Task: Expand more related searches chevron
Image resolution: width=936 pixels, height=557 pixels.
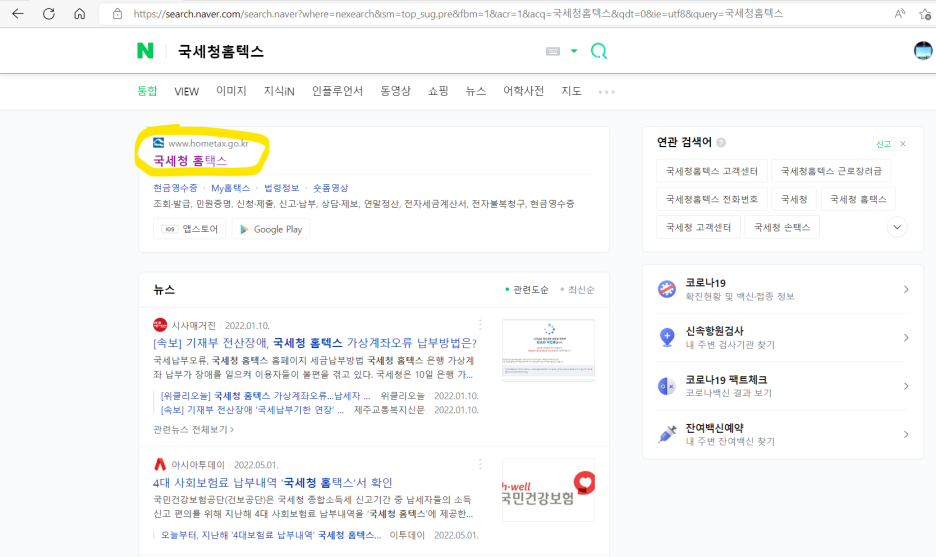Action: point(897,227)
